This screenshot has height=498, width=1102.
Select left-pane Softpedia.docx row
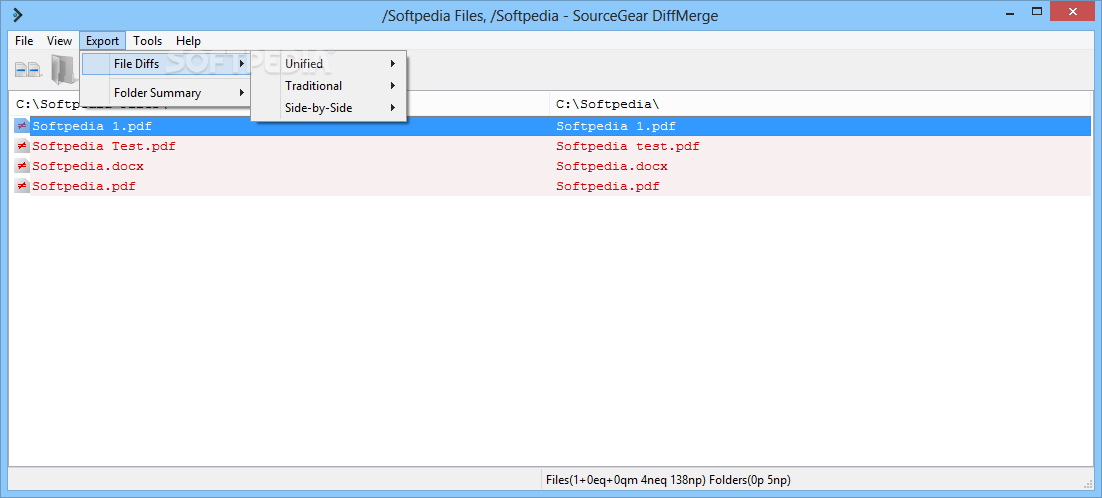(x=88, y=166)
